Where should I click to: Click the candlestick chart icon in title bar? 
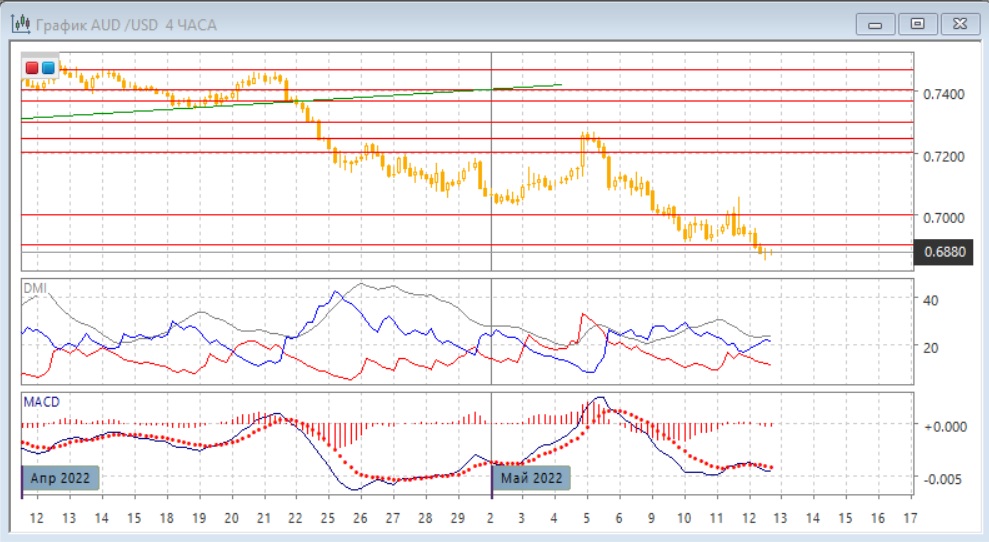point(19,23)
